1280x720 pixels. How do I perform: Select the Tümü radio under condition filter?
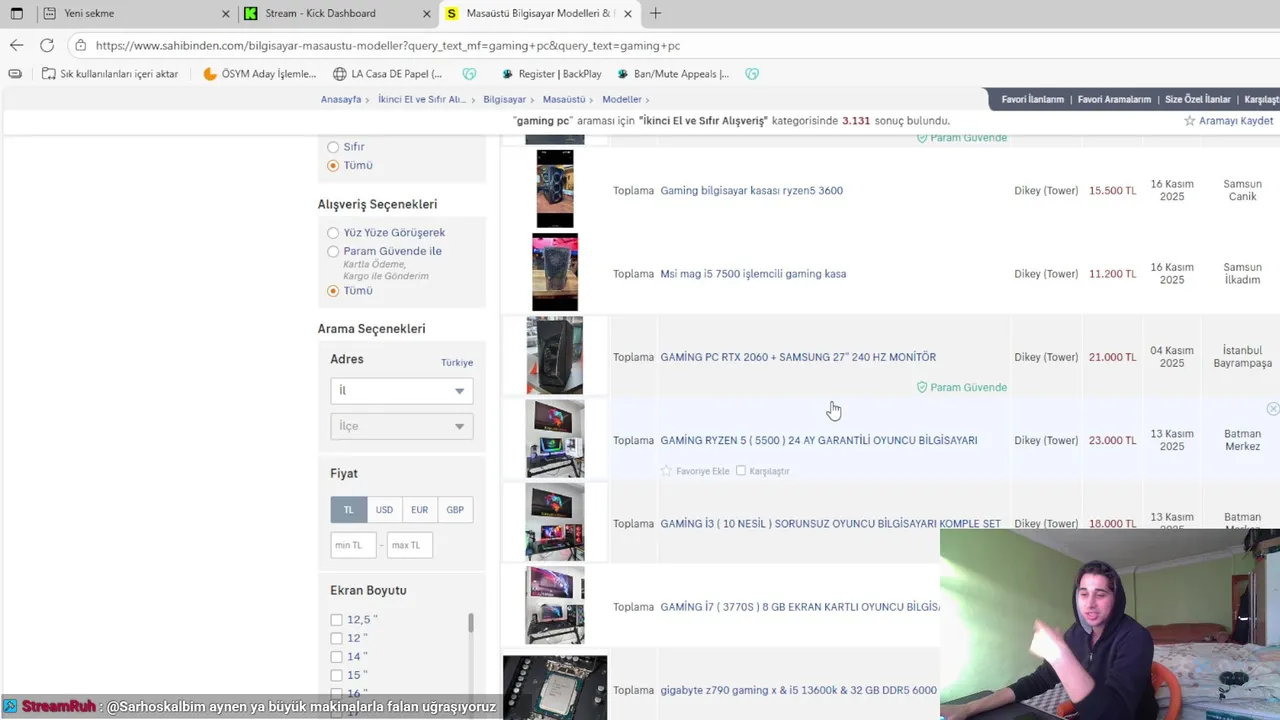click(x=333, y=166)
